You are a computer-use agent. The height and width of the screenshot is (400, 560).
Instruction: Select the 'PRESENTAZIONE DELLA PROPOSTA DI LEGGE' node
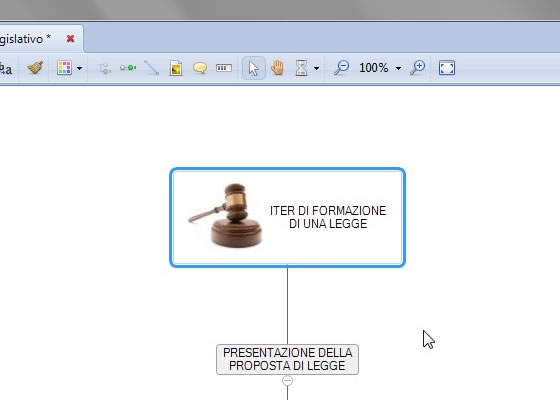point(288,359)
